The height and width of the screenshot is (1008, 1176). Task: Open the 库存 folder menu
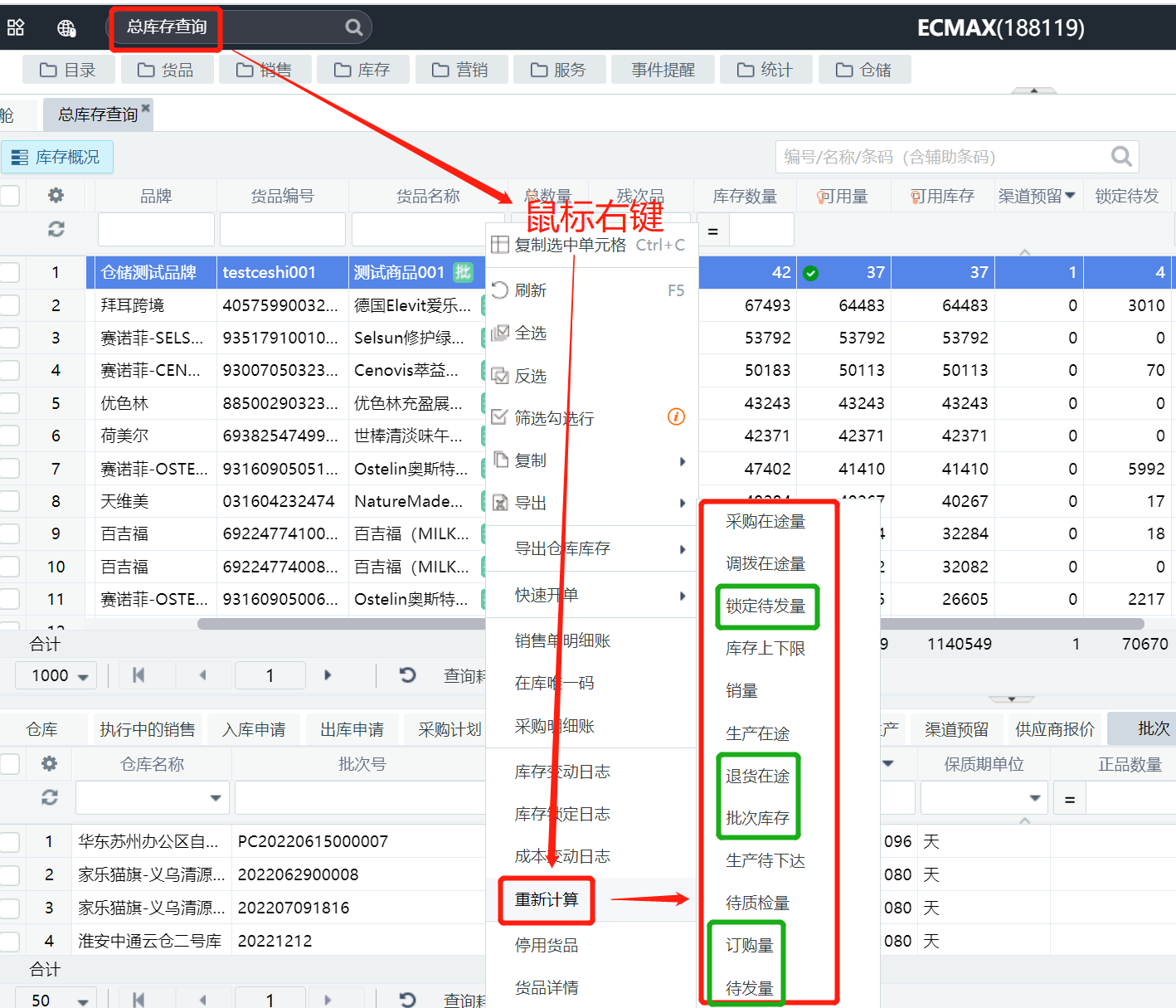(x=362, y=70)
